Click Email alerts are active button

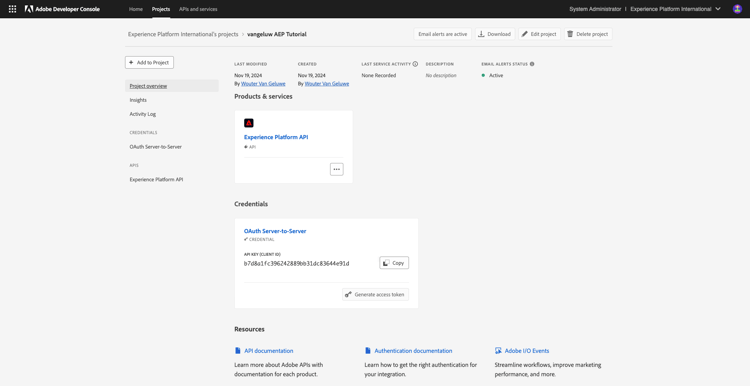coord(442,34)
